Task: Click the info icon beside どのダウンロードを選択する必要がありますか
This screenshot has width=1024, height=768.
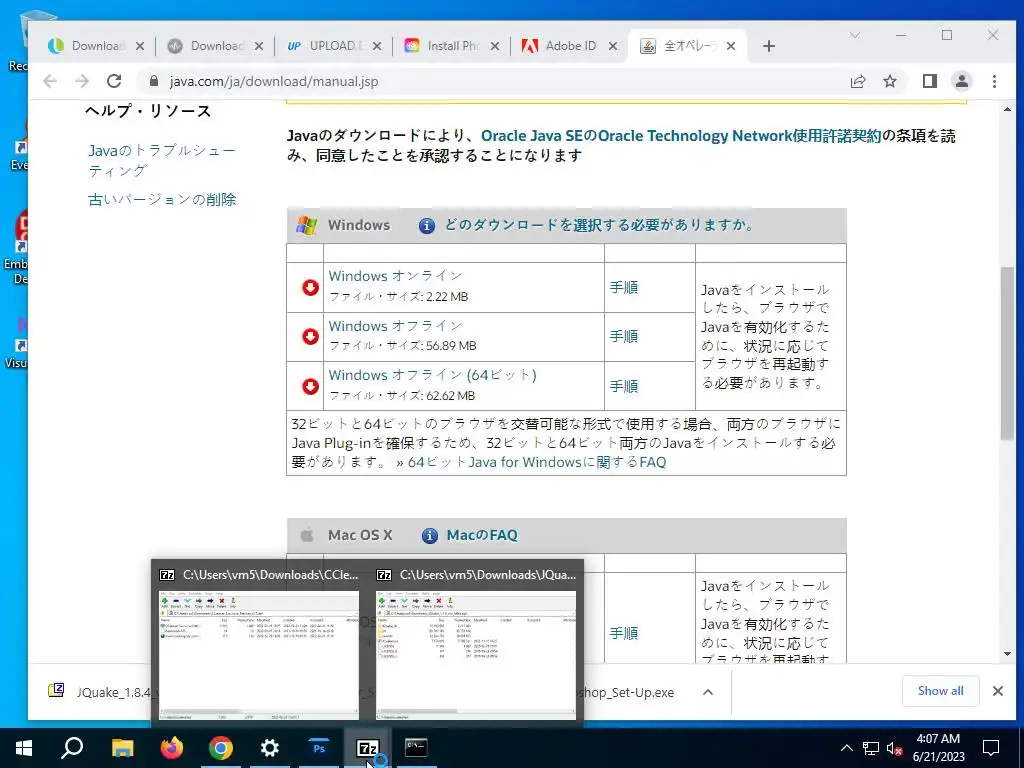Action: pyautogui.click(x=426, y=226)
